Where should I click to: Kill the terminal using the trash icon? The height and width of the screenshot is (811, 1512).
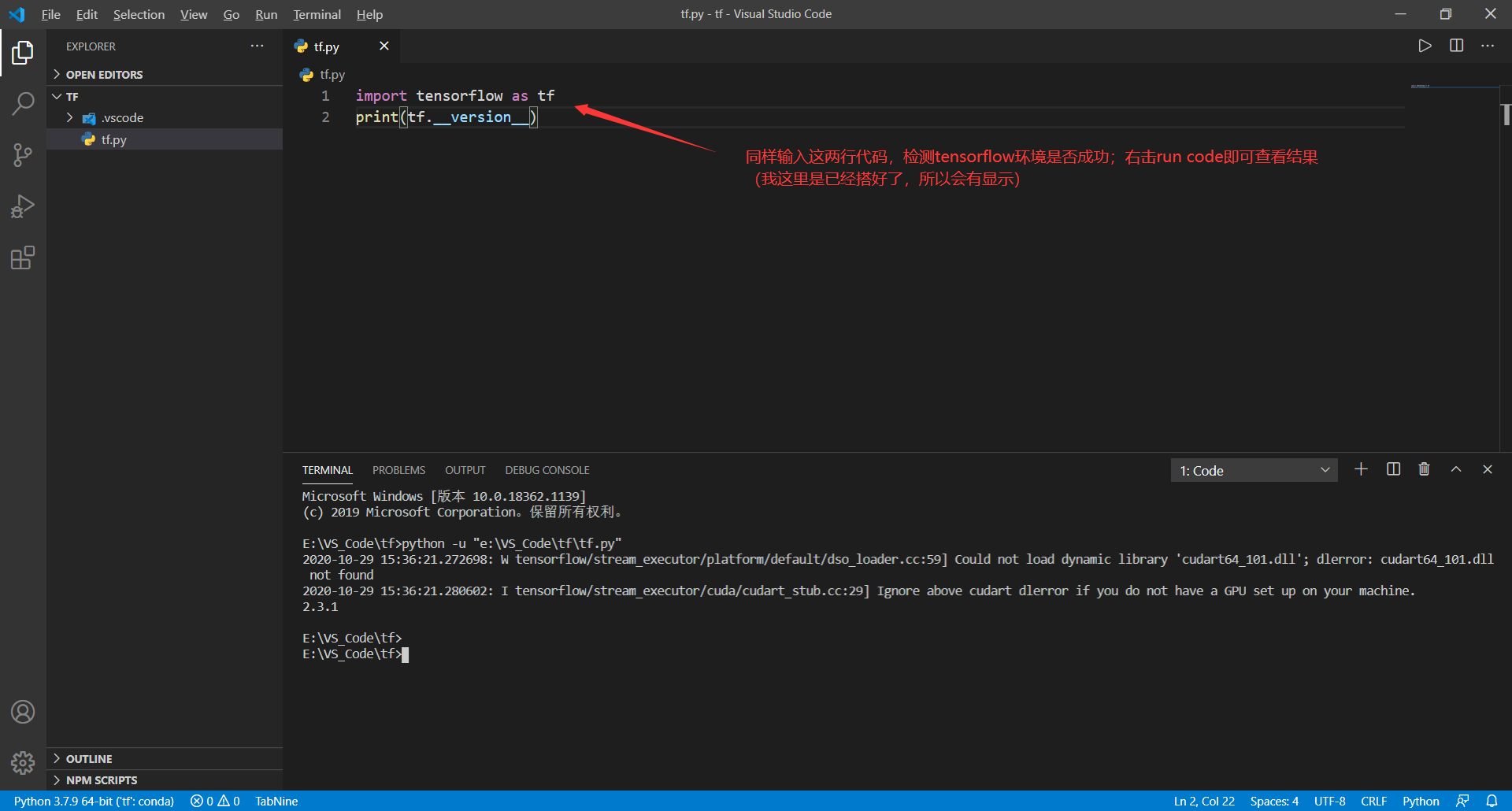pos(1423,468)
